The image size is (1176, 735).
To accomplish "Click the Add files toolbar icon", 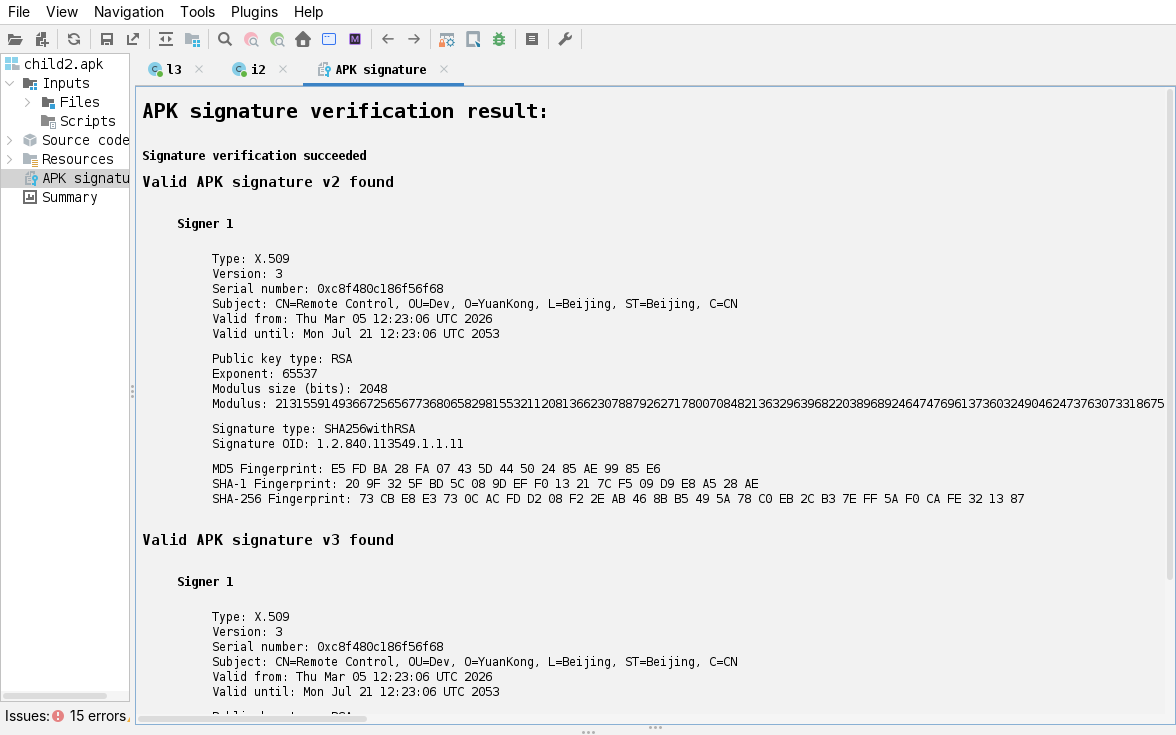I will click(42, 40).
